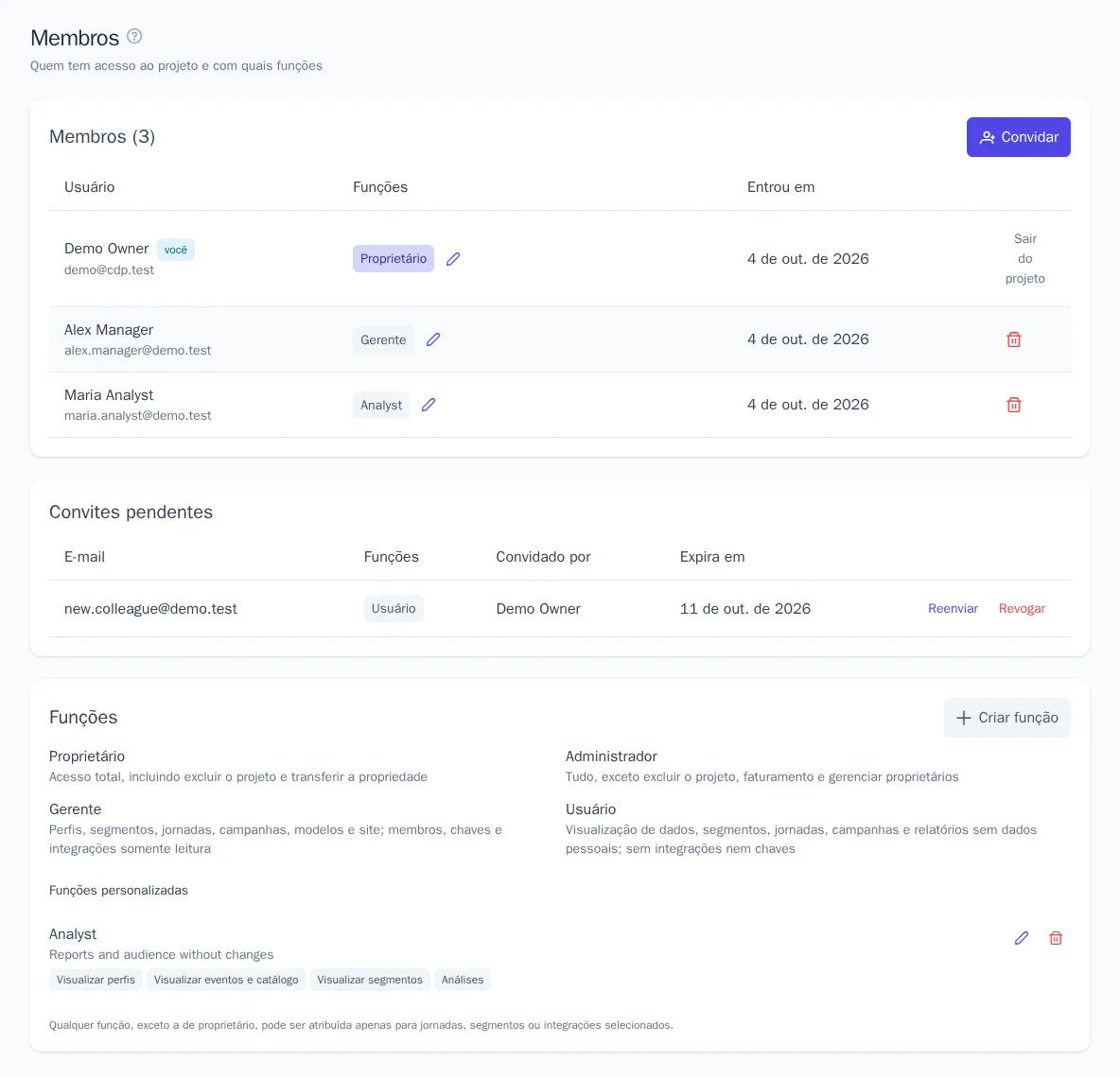Click the Entrou em column header

click(780, 187)
